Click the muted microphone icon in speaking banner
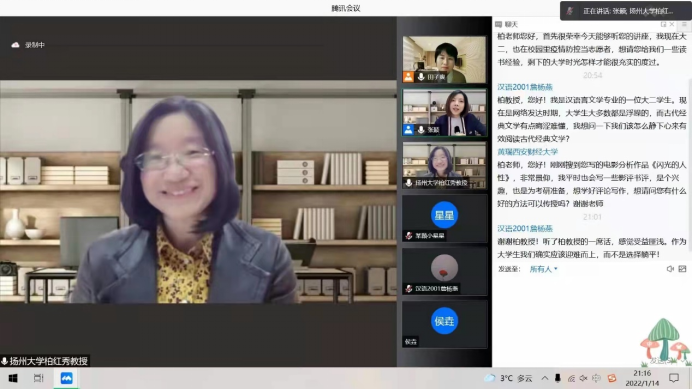The height and width of the screenshot is (390, 693). (x=570, y=11)
